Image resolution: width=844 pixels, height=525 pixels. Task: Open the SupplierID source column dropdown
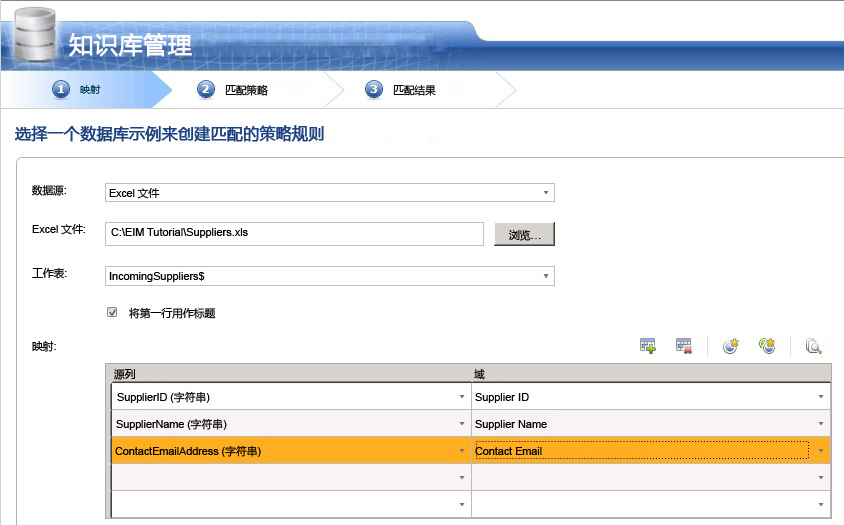point(462,397)
